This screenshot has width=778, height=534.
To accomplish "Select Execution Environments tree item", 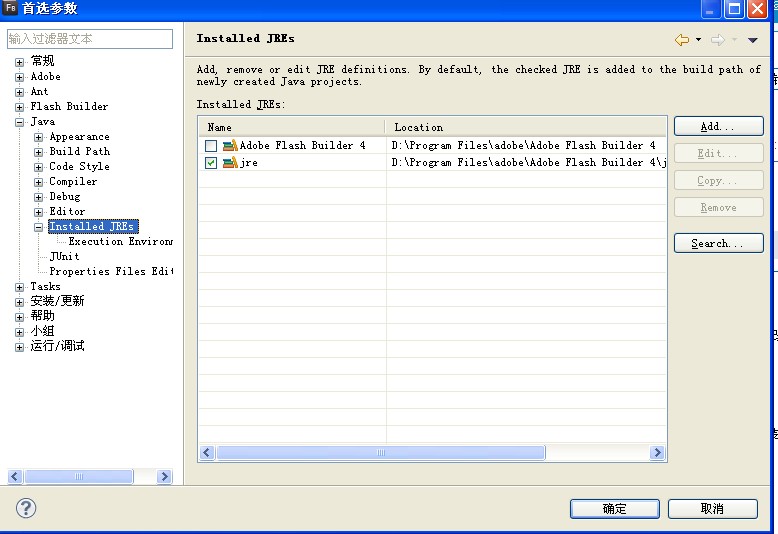I will (x=121, y=241).
